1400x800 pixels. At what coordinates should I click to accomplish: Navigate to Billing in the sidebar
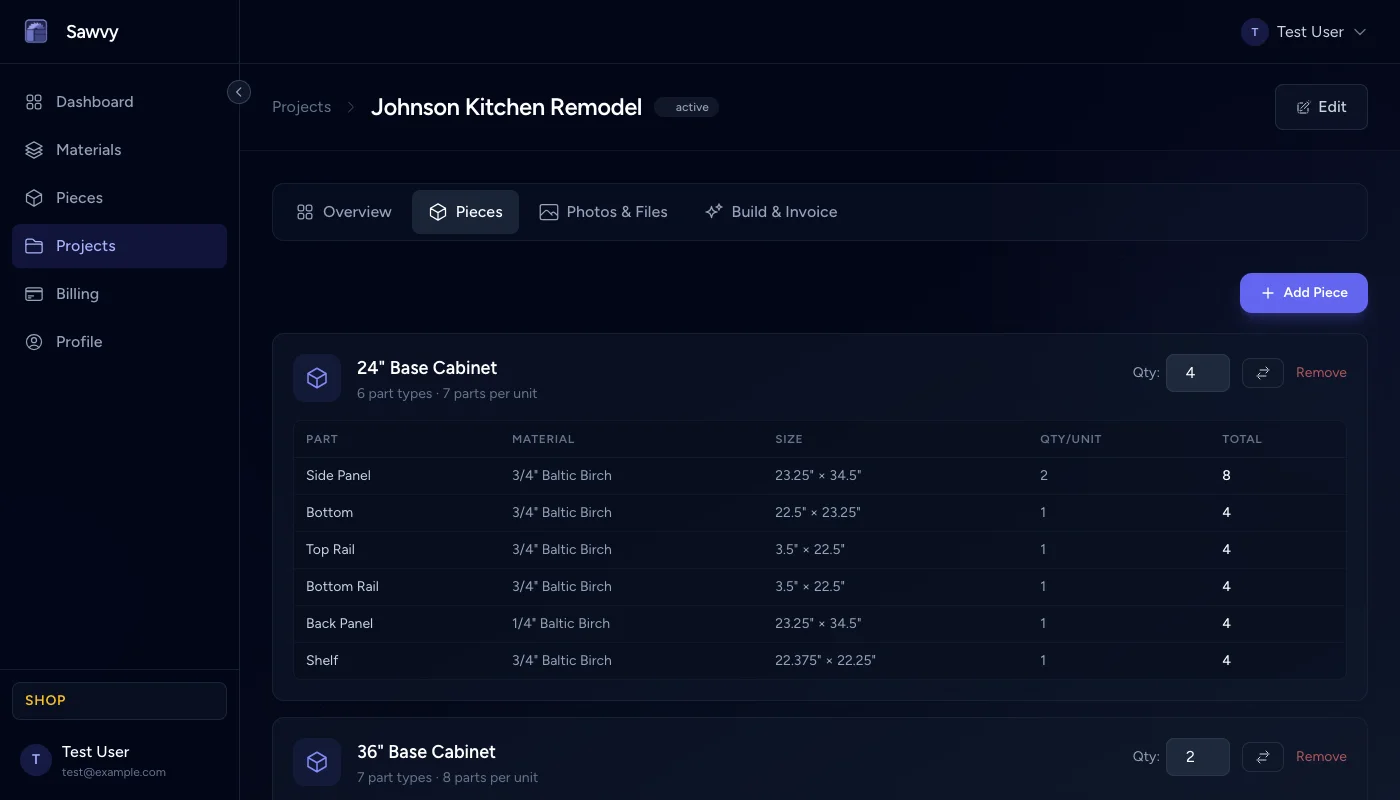pos(77,294)
